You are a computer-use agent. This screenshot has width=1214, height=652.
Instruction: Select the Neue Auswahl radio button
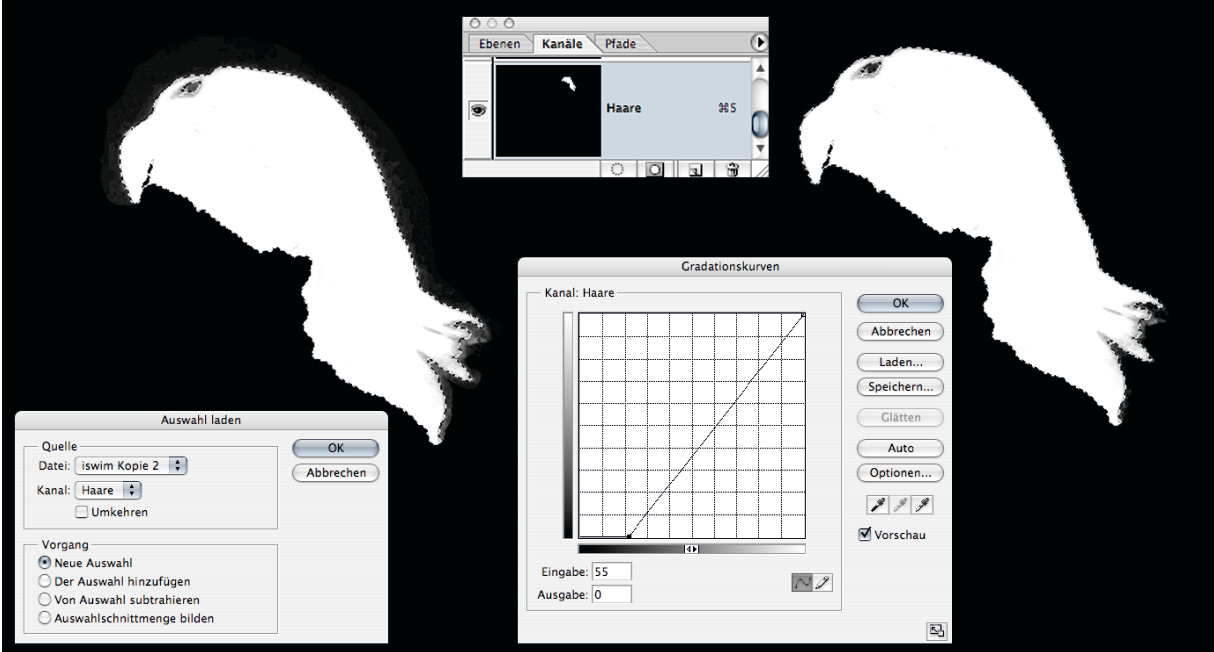tap(44, 563)
